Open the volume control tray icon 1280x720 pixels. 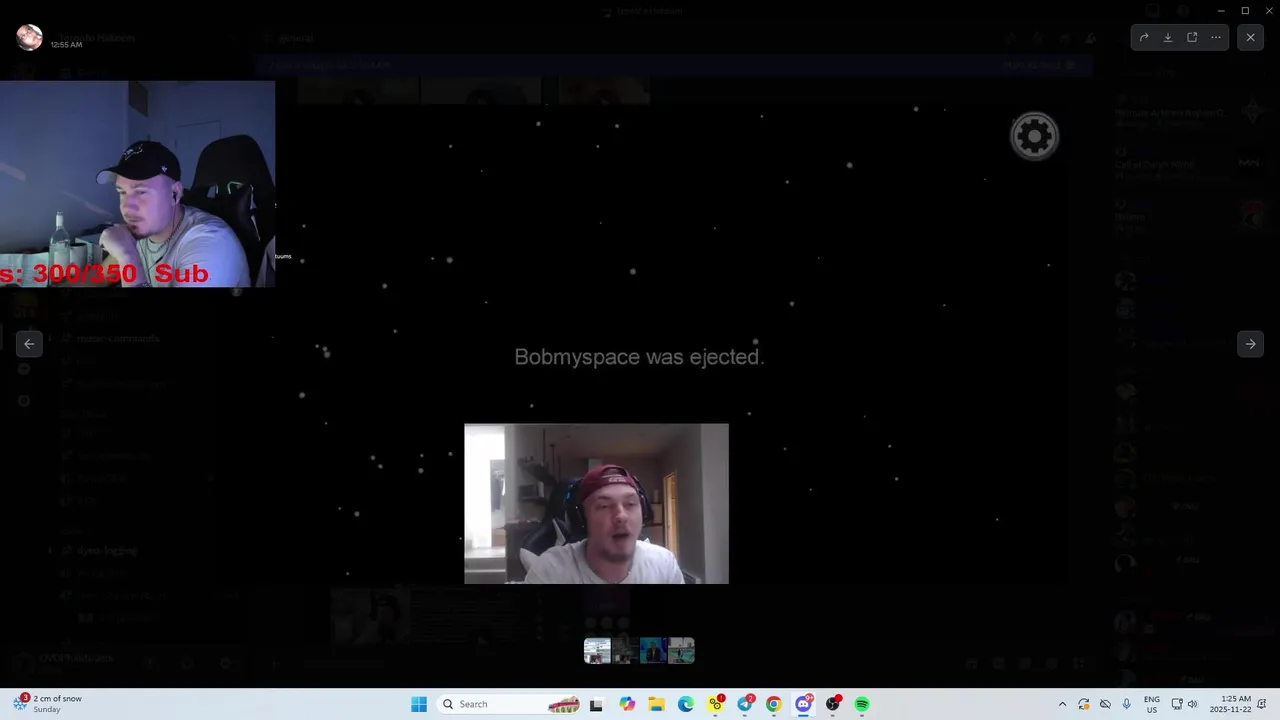pyautogui.click(x=1192, y=704)
